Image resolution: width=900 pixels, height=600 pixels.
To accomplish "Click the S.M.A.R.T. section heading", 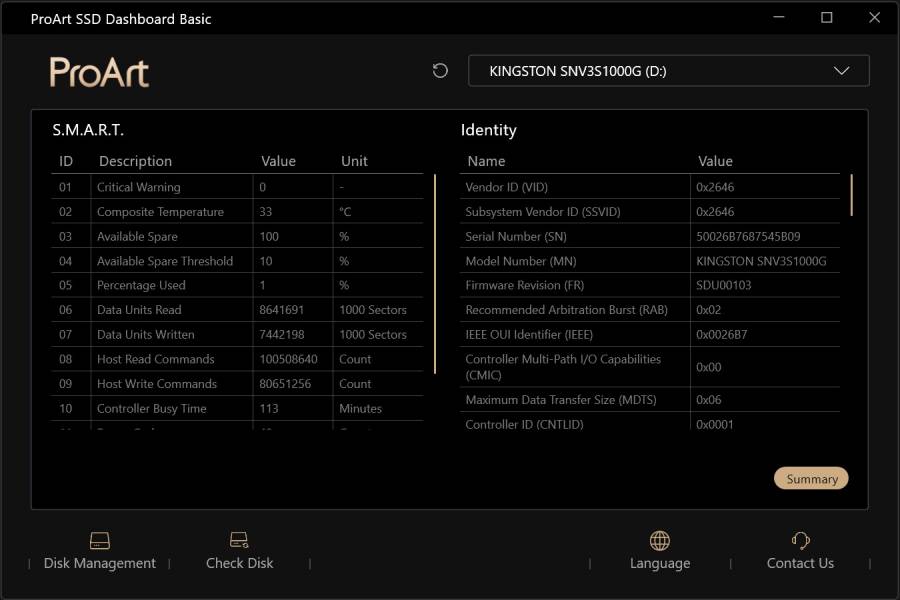I will [x=88, y=130].
